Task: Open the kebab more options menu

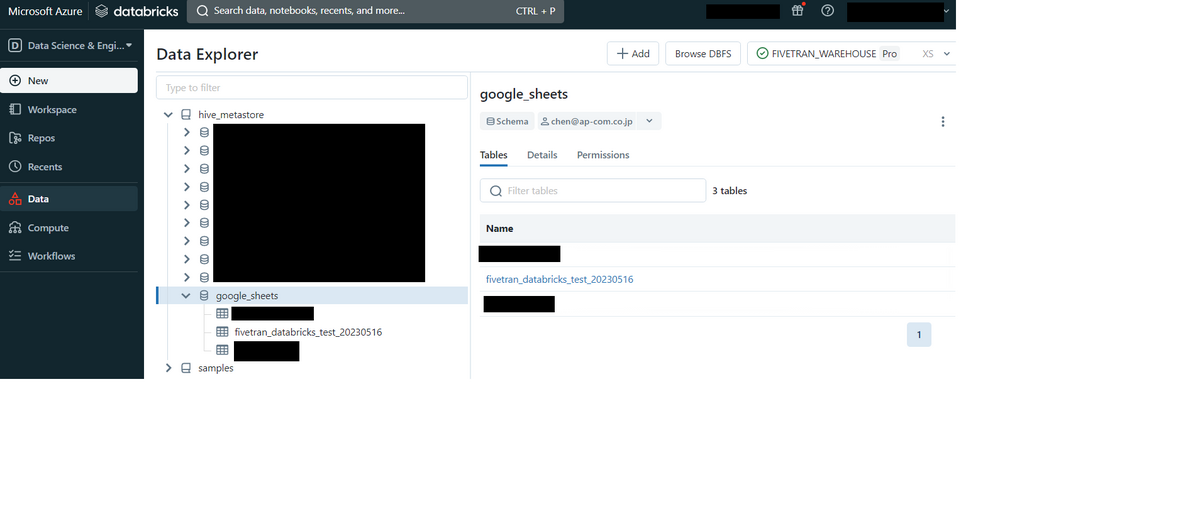Action: click(943, 122)
